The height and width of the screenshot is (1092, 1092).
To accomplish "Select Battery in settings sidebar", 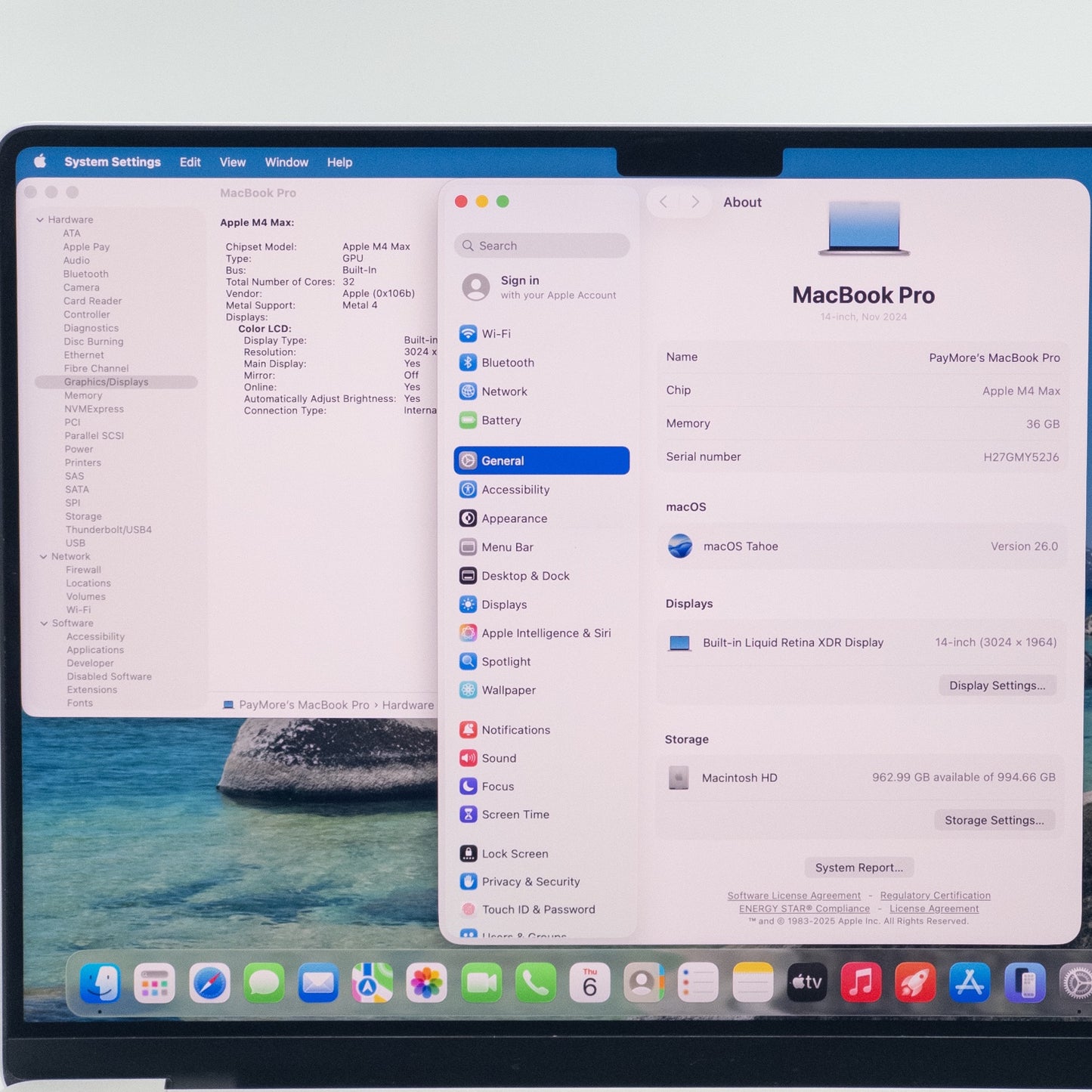I will 501,420.
